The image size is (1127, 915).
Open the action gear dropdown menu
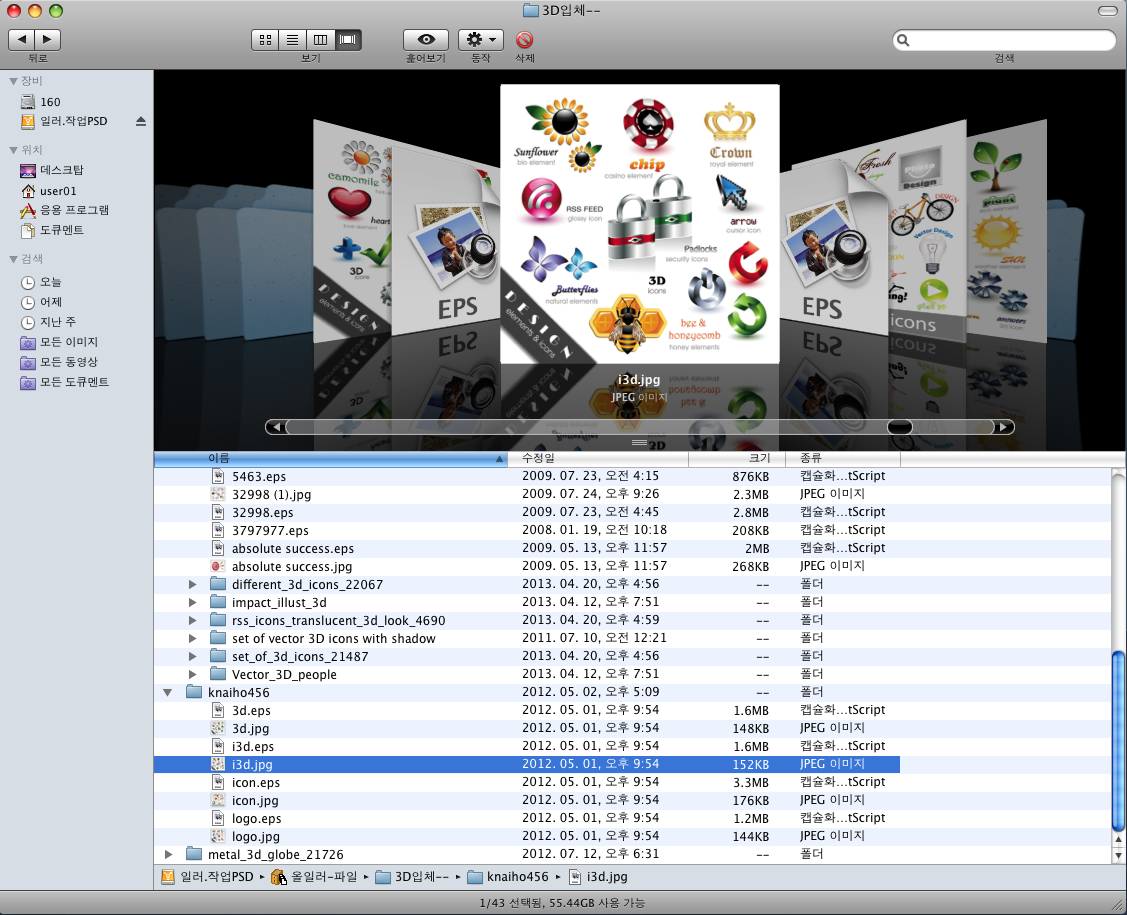click(481, 40)
